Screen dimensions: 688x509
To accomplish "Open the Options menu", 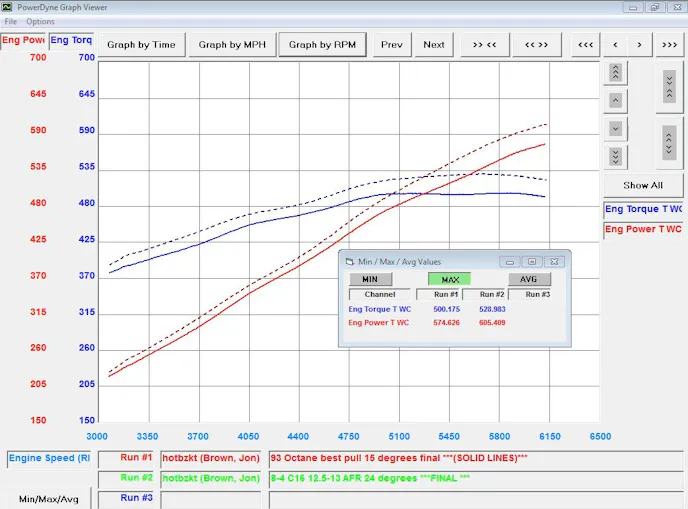I will click(x=41, y=21).
